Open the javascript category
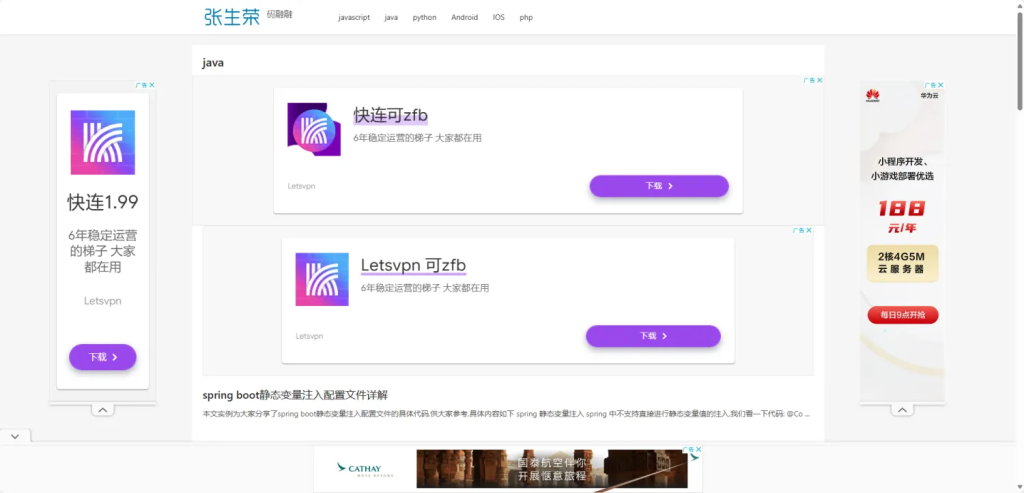Screen dimensions: 1024x493 tap(354, 18)
